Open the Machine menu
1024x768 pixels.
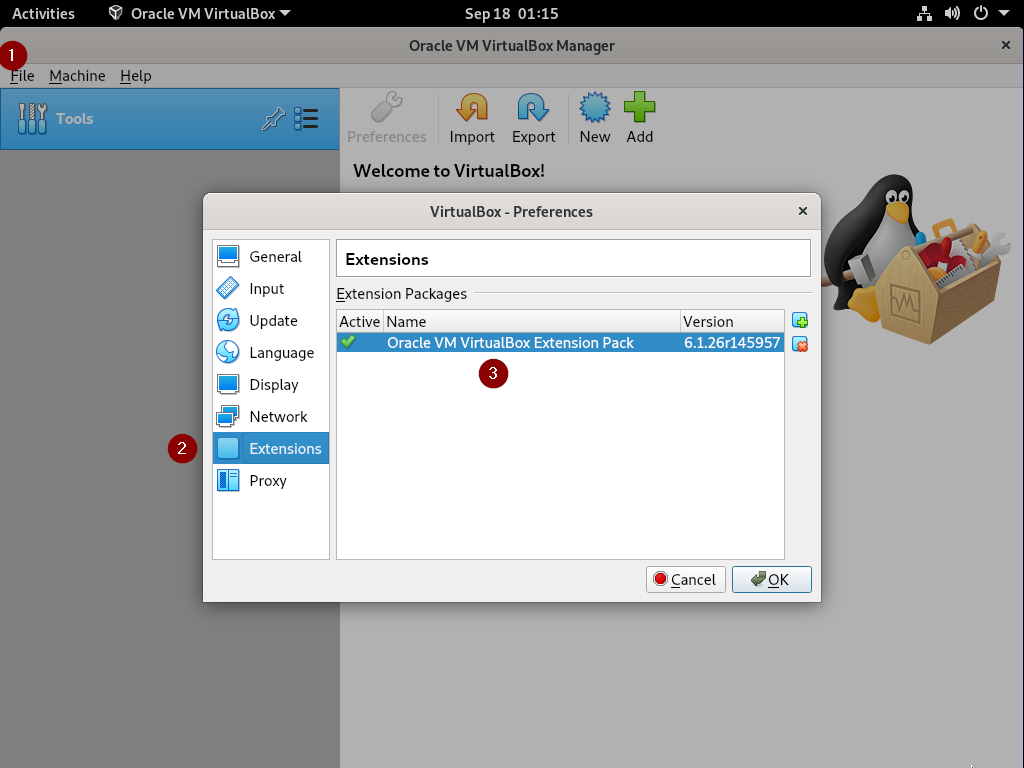(77, 76)
